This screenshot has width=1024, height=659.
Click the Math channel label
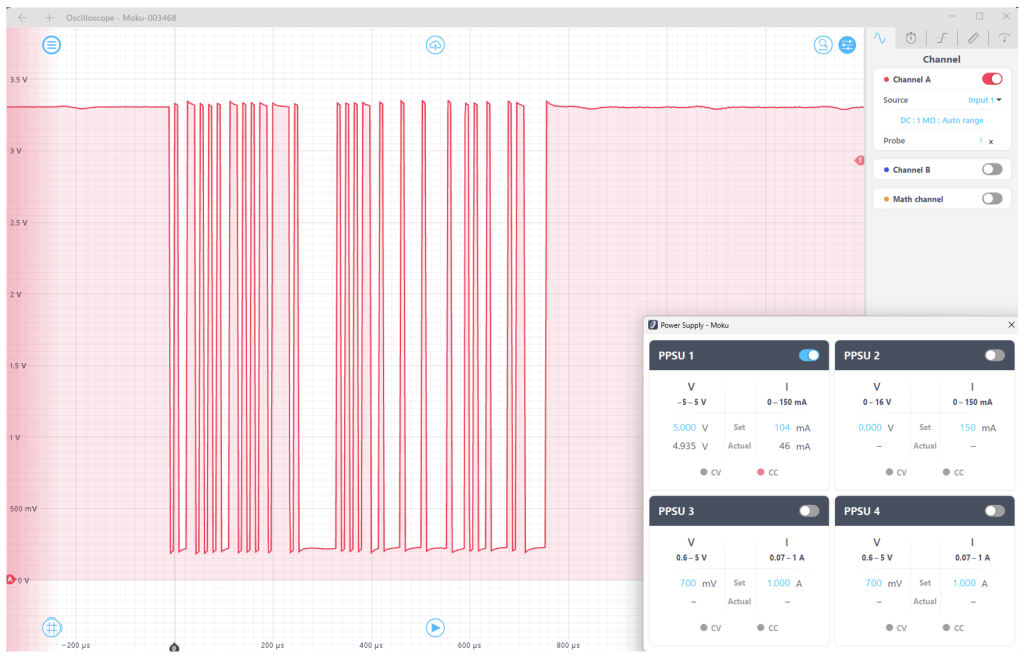click(x=918, y=199)
